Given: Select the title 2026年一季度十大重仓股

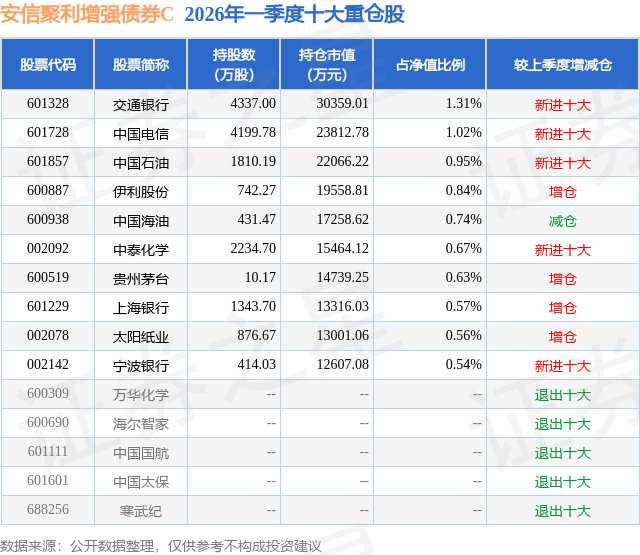Looking at the screenshot, I should coord(294,15).
